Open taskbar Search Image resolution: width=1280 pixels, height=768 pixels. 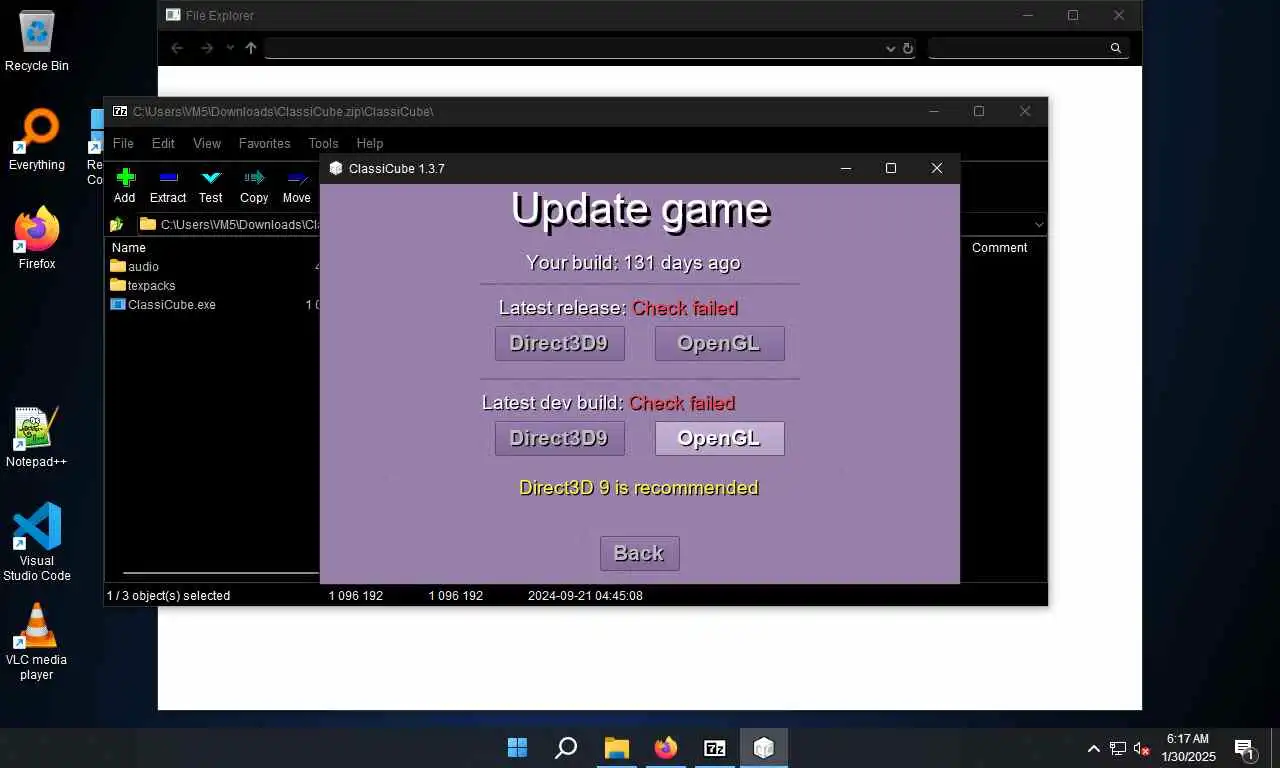click(566, 748)
